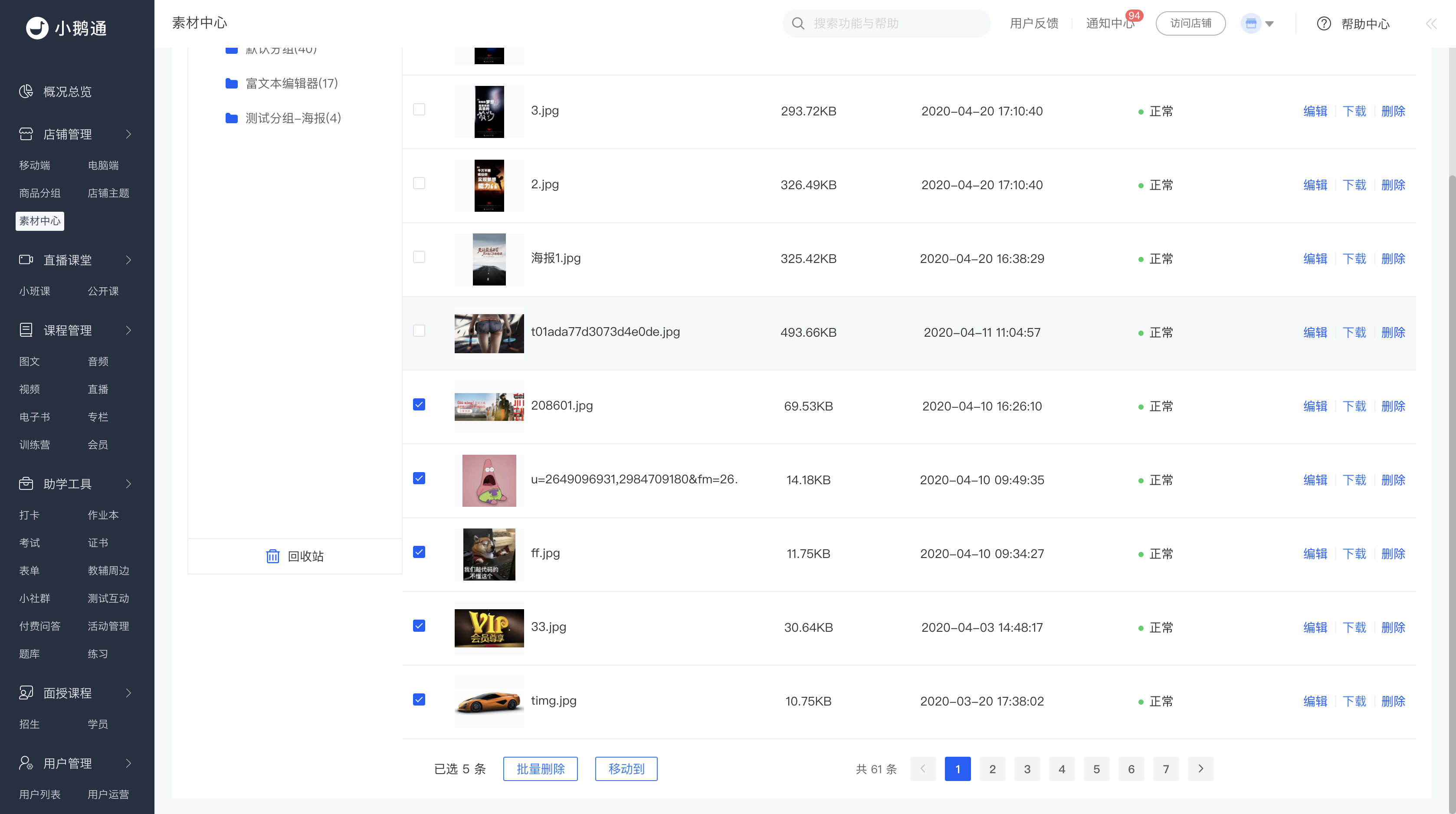Go to page 2
Viewport: 1456px width, 814px height.
point(993,769)
